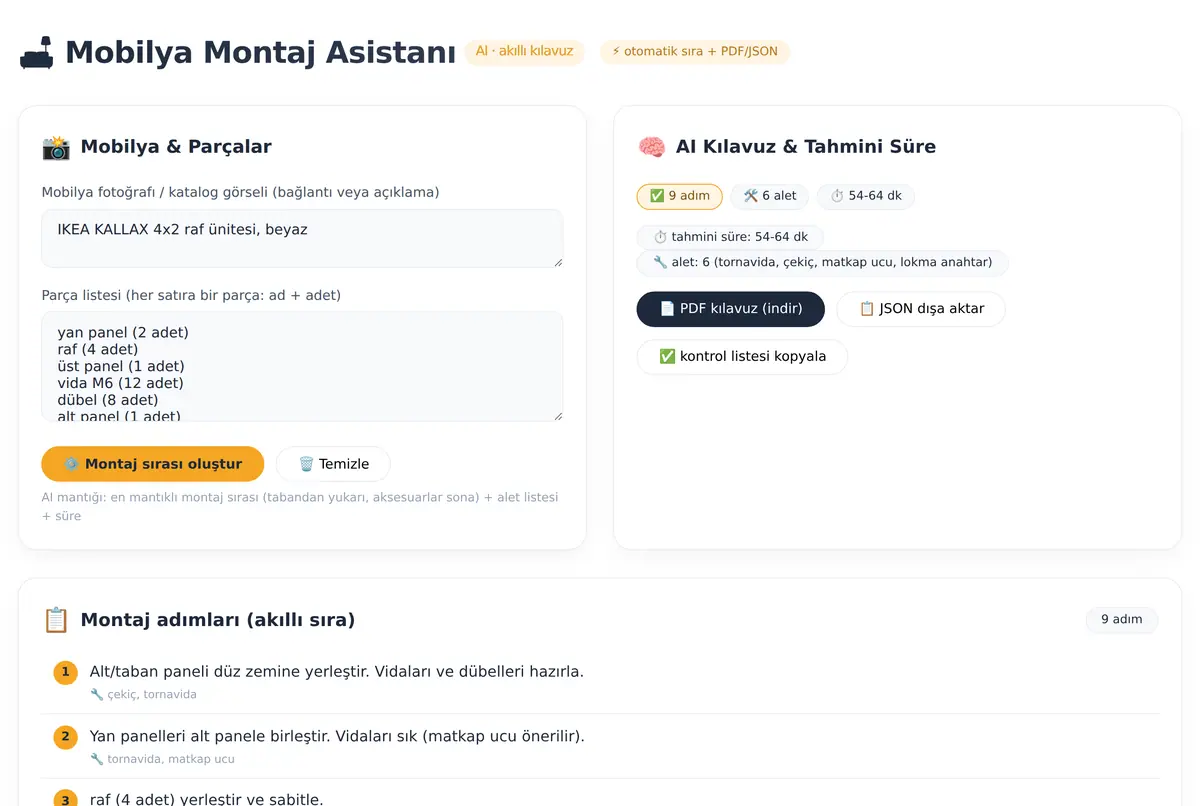This screenshot has height=806, width=1200.
Task: Click the step 3 number badge
Action: pos(65,798)
